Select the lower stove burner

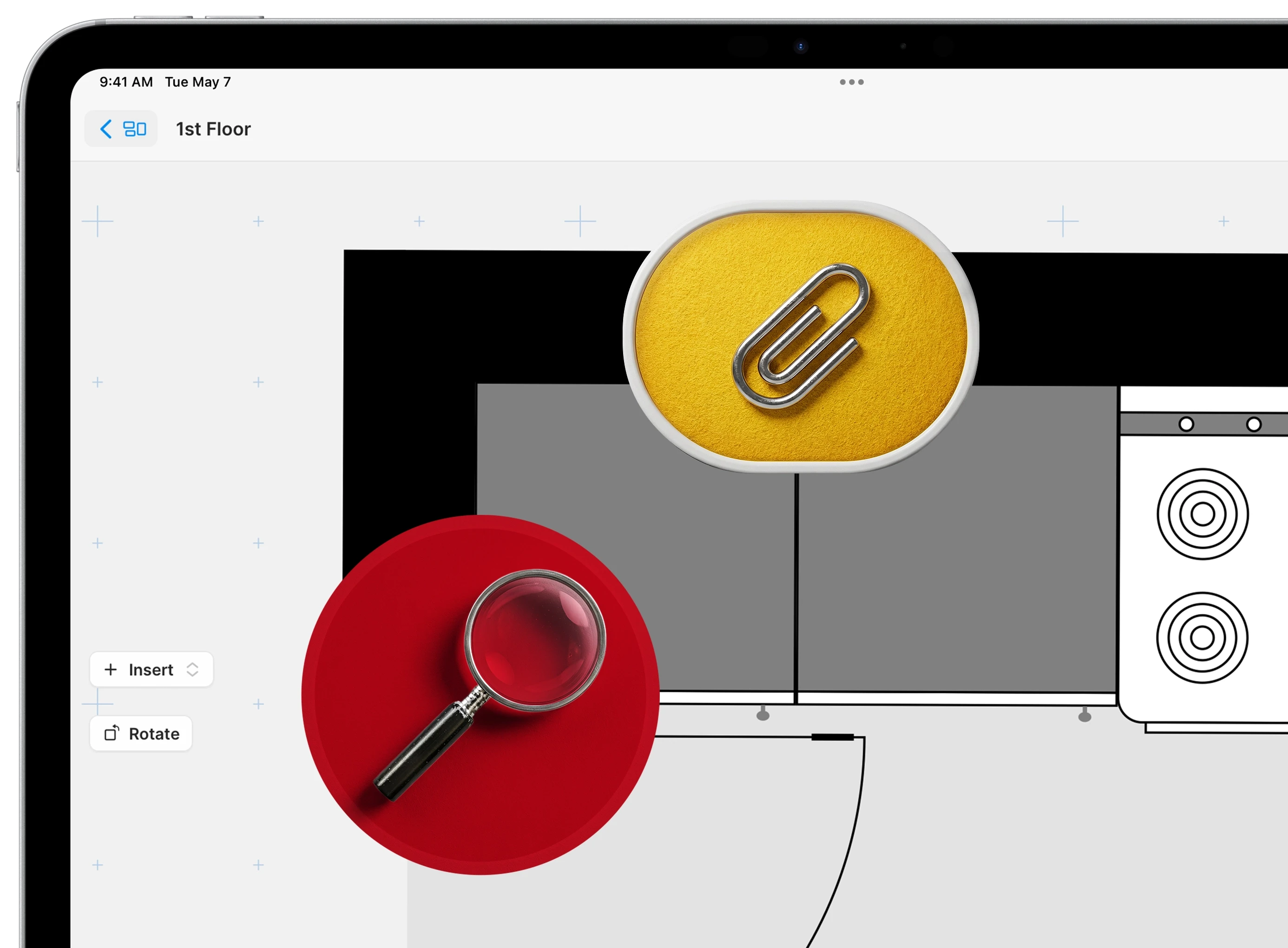click(x=1202, y=637)
